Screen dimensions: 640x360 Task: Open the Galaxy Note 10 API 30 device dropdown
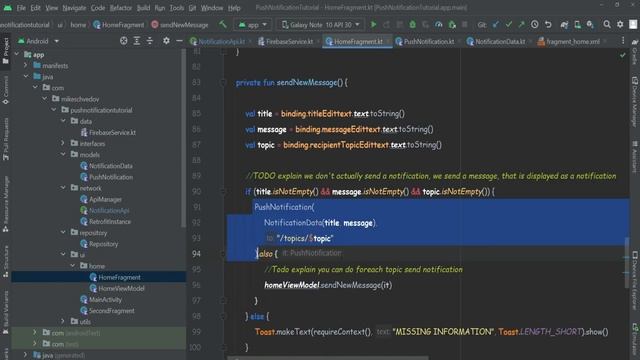[320, 25]
